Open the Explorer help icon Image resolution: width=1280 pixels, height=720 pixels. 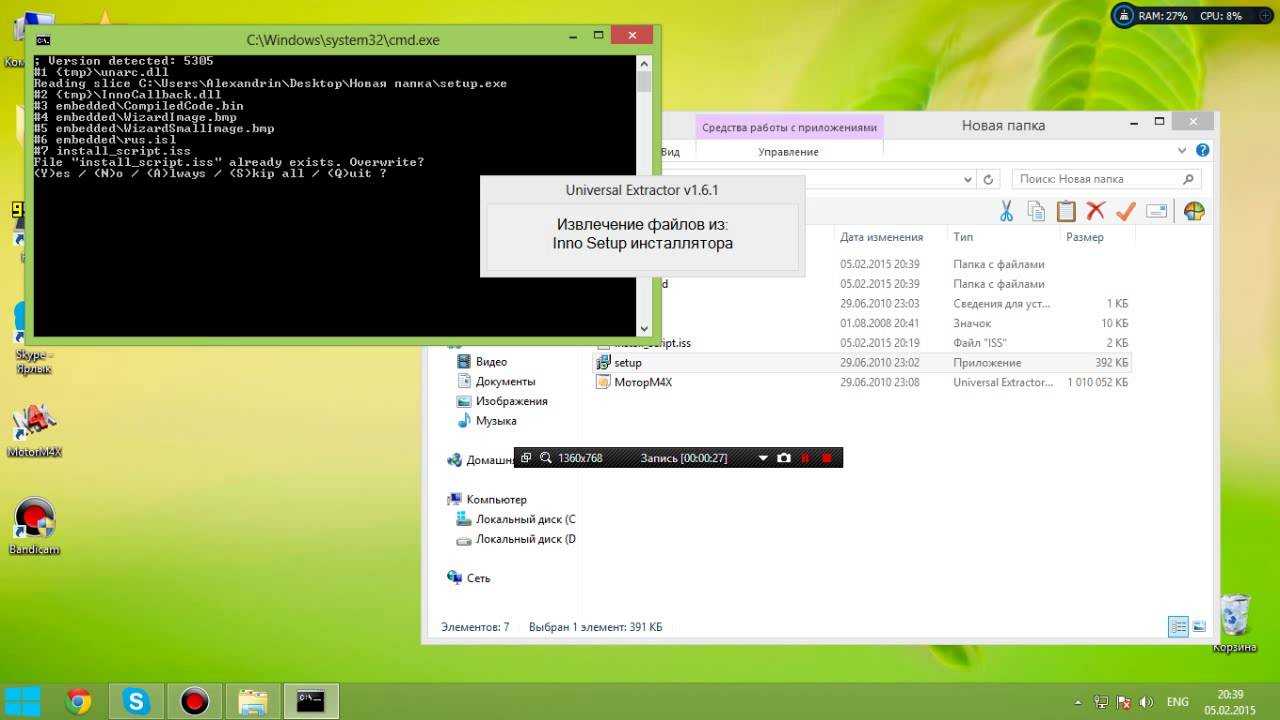pos(1203,151)
